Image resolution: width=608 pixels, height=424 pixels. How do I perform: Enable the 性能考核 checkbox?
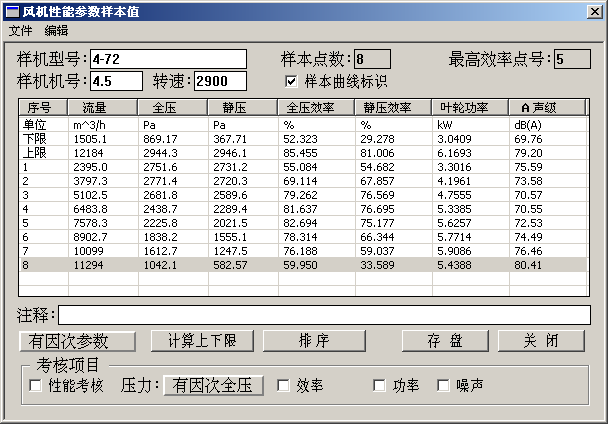(x=37, y=385)
